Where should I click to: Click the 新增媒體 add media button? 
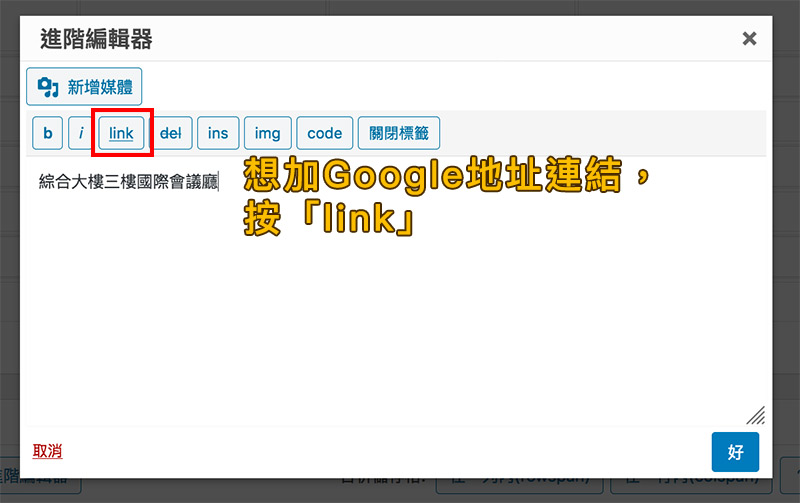pyautogui.click(x=84, y=87)
